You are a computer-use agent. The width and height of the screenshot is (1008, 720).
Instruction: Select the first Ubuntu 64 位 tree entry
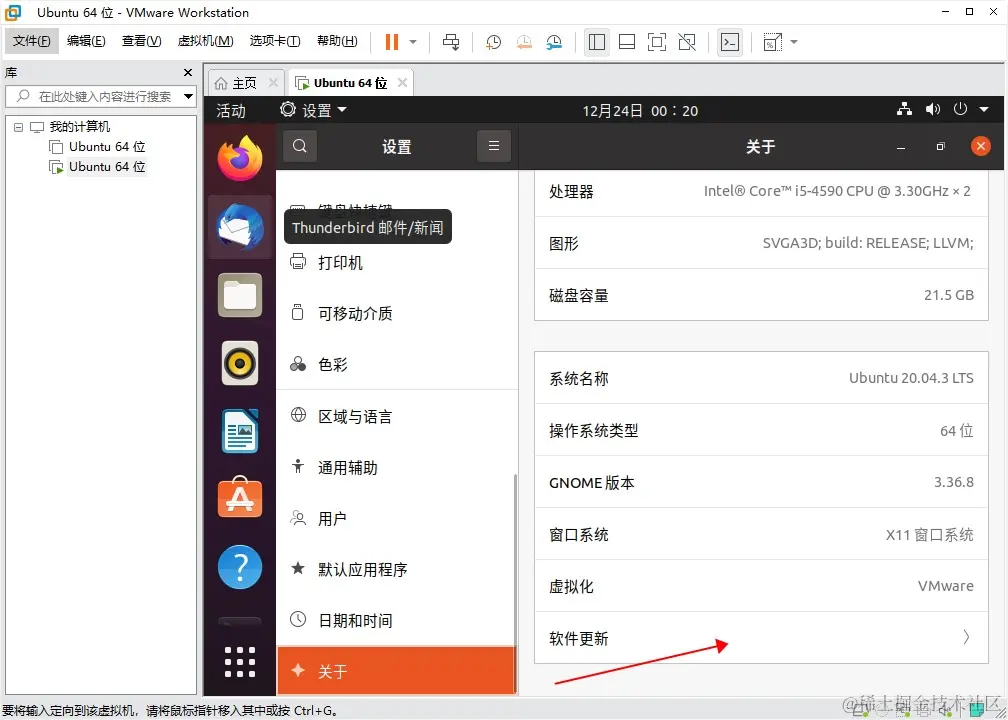(98, 147)
